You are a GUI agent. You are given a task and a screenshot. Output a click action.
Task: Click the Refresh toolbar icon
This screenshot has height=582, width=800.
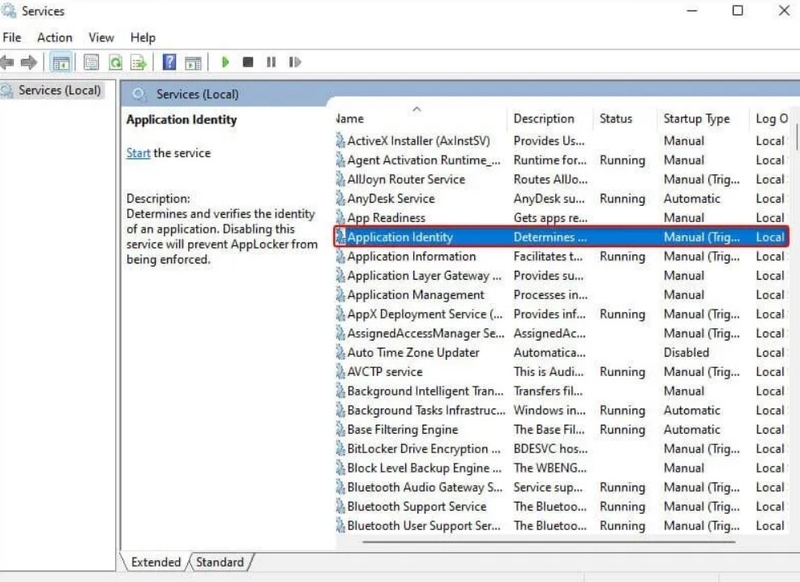click(x=116, y=63)
